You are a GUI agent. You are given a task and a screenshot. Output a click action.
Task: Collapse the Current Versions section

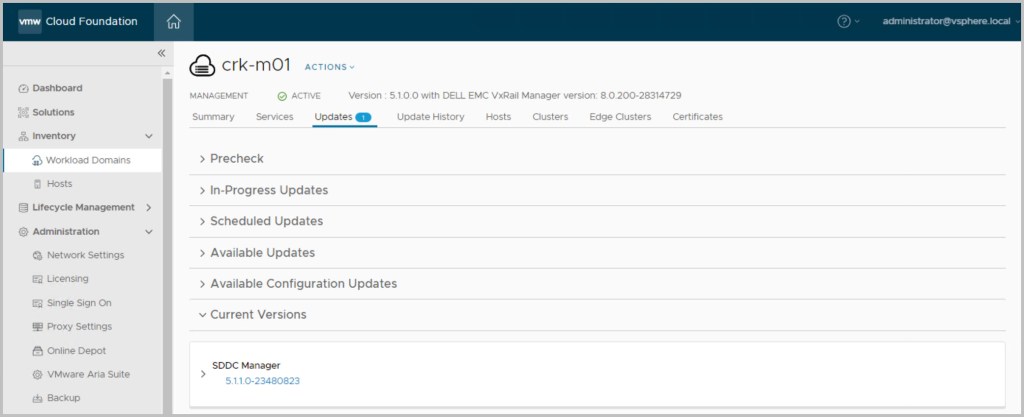pyautogui.click(x=258, y=314)
